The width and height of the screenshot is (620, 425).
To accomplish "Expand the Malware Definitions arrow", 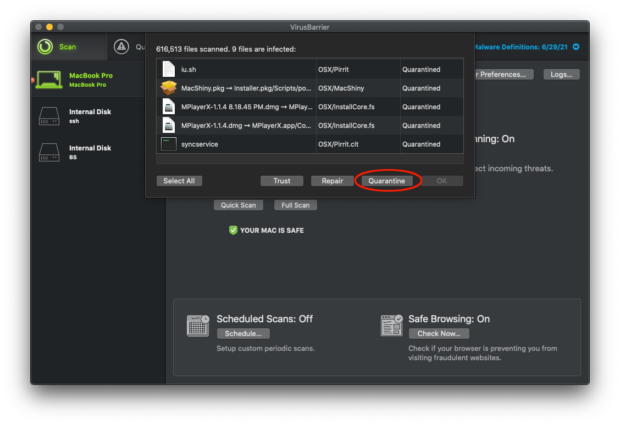I will click(576, 47).
